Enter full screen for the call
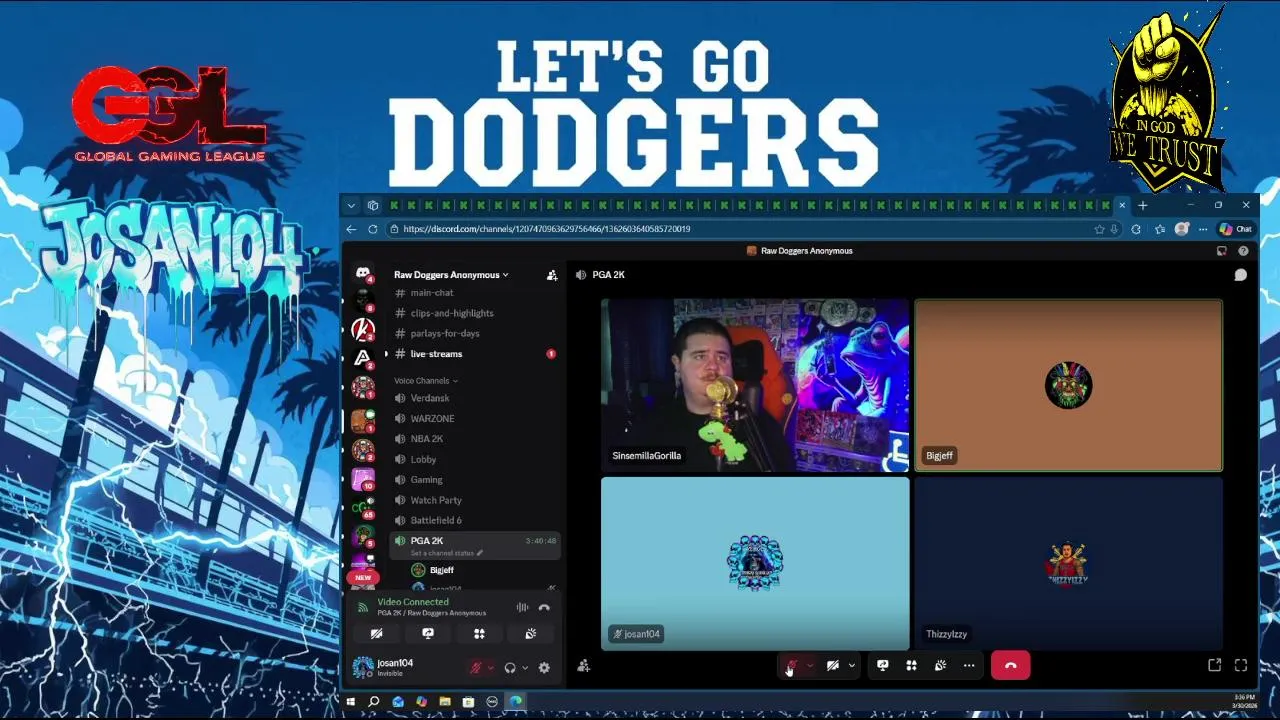 pyautogui.click(x=1241, y=665)
